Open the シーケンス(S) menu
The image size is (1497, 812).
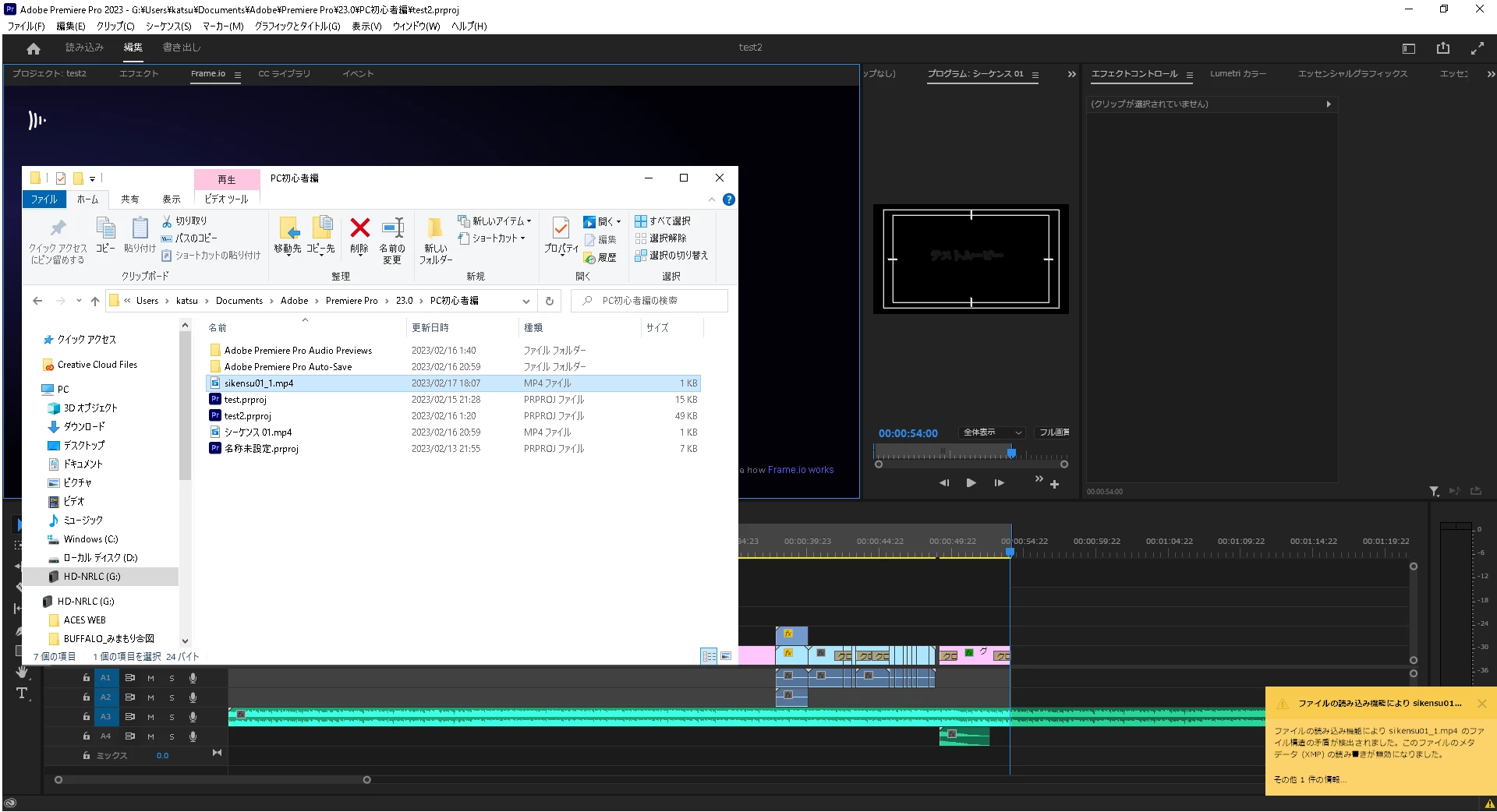click(168, 26)
